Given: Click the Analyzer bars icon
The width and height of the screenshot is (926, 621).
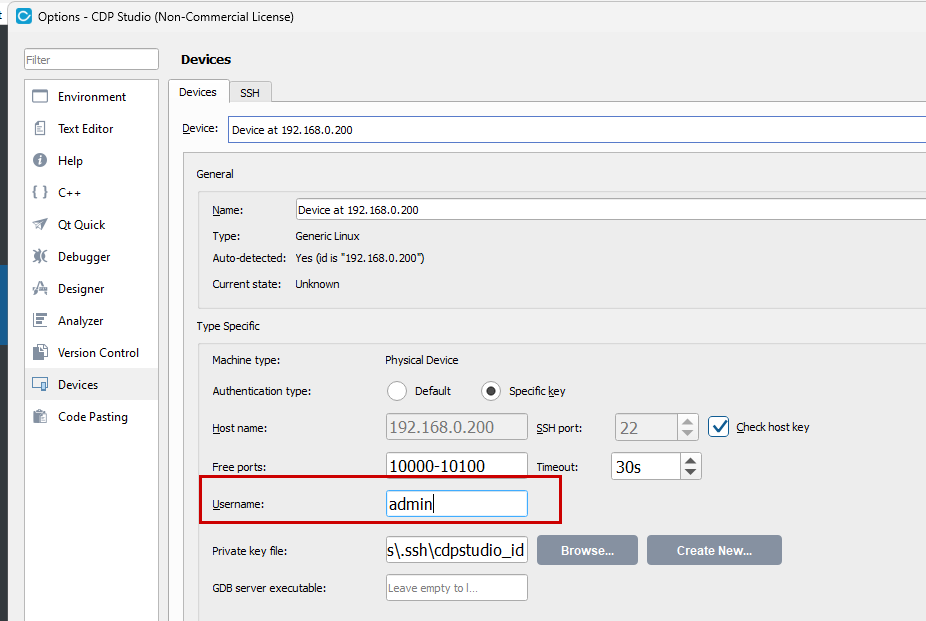Looking at the screenshot, I should click(x=40, y=320).
